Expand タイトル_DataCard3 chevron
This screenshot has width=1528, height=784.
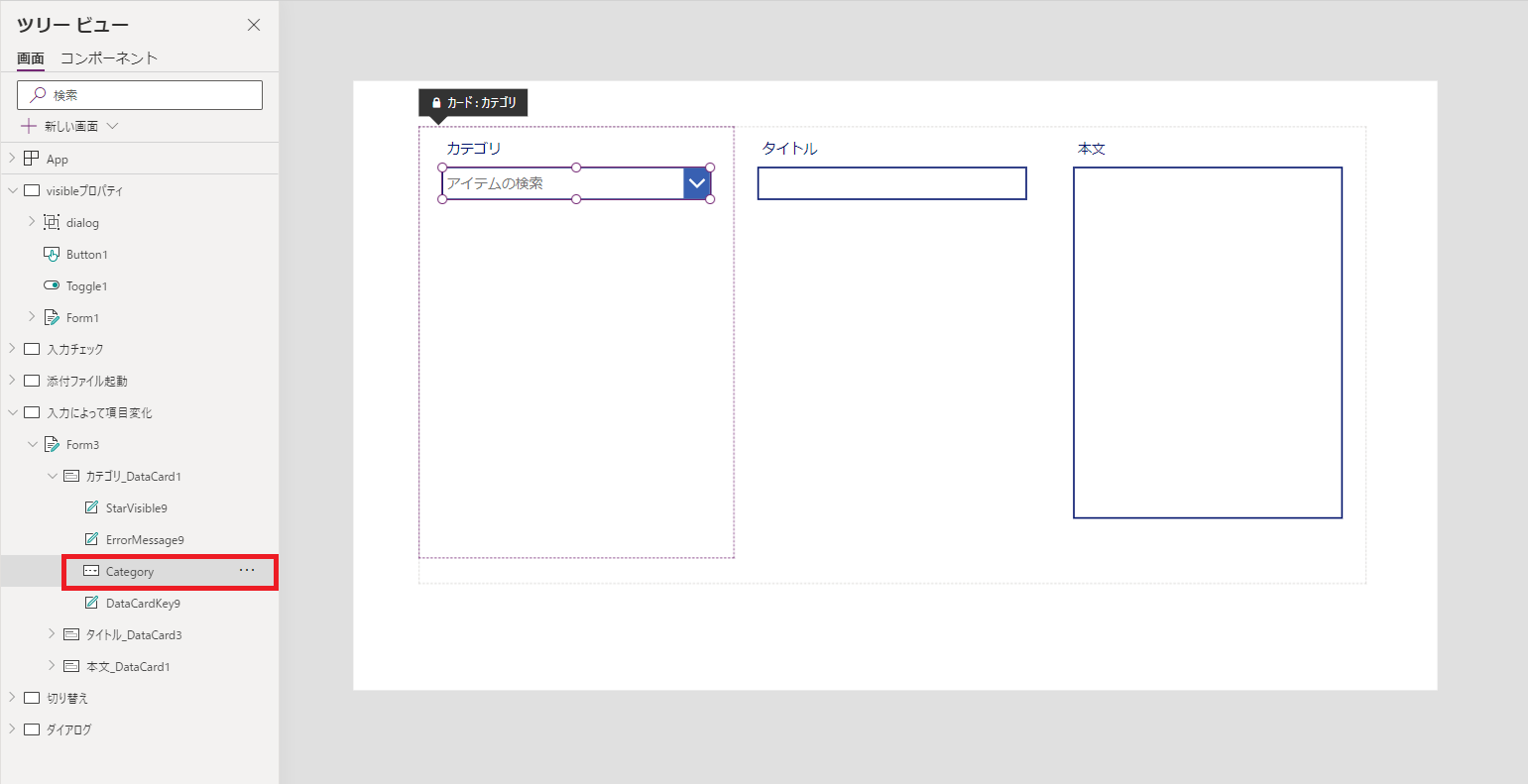coord(52,634)
